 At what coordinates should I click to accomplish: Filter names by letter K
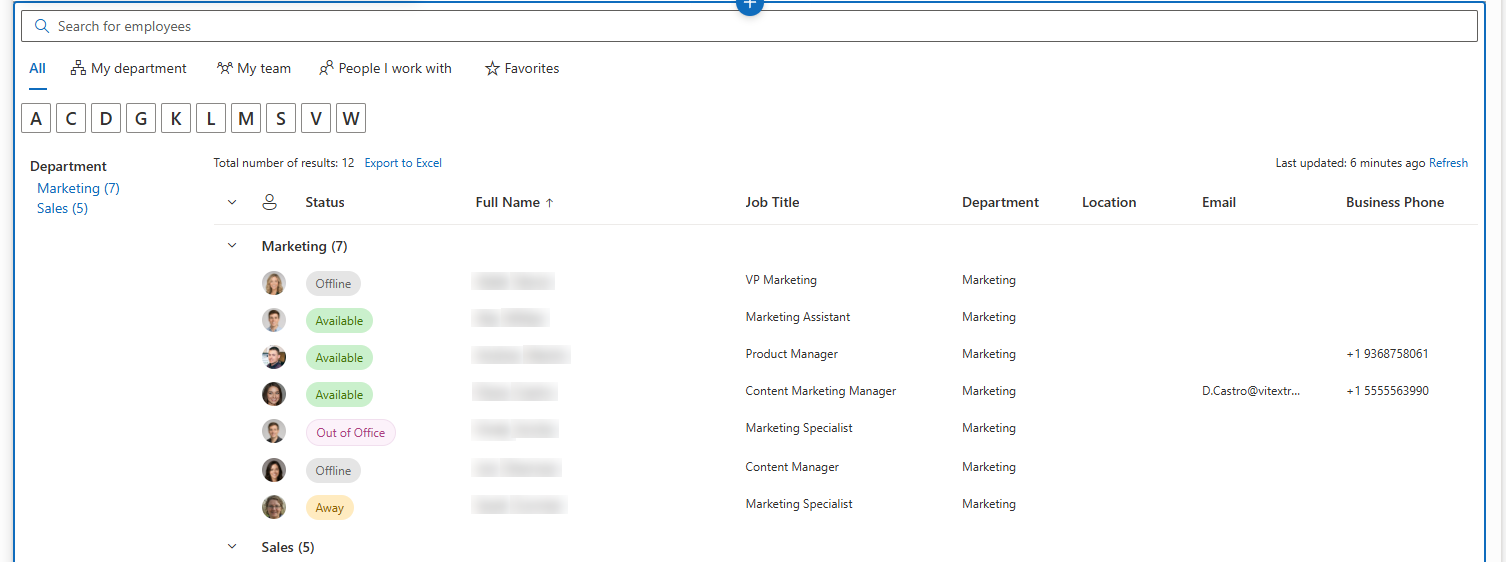click(x=176, y=119)
